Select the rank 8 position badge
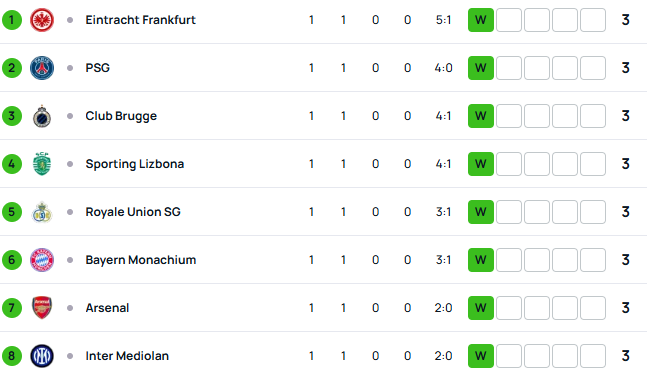The height and width of the screenshot is (374, 647). (12, 356)
